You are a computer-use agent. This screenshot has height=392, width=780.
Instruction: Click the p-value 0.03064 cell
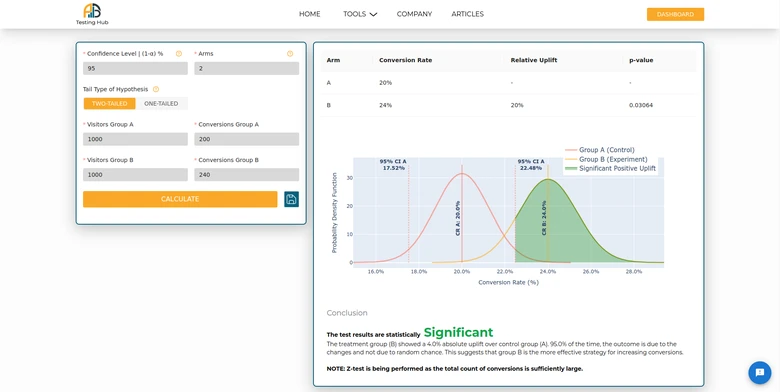click(641, 105)
